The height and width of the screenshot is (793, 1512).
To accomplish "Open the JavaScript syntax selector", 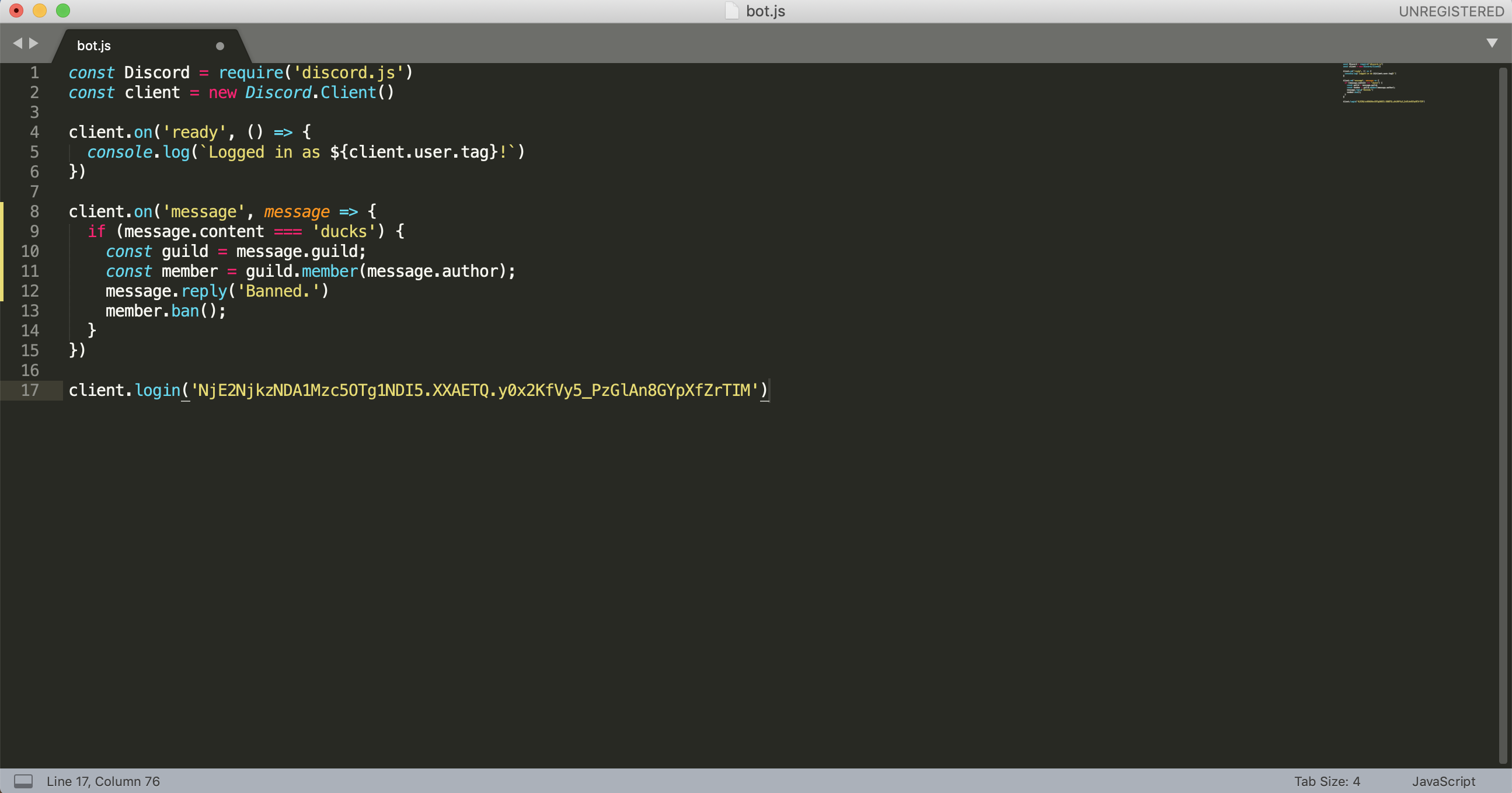I will pos(1443,781).
